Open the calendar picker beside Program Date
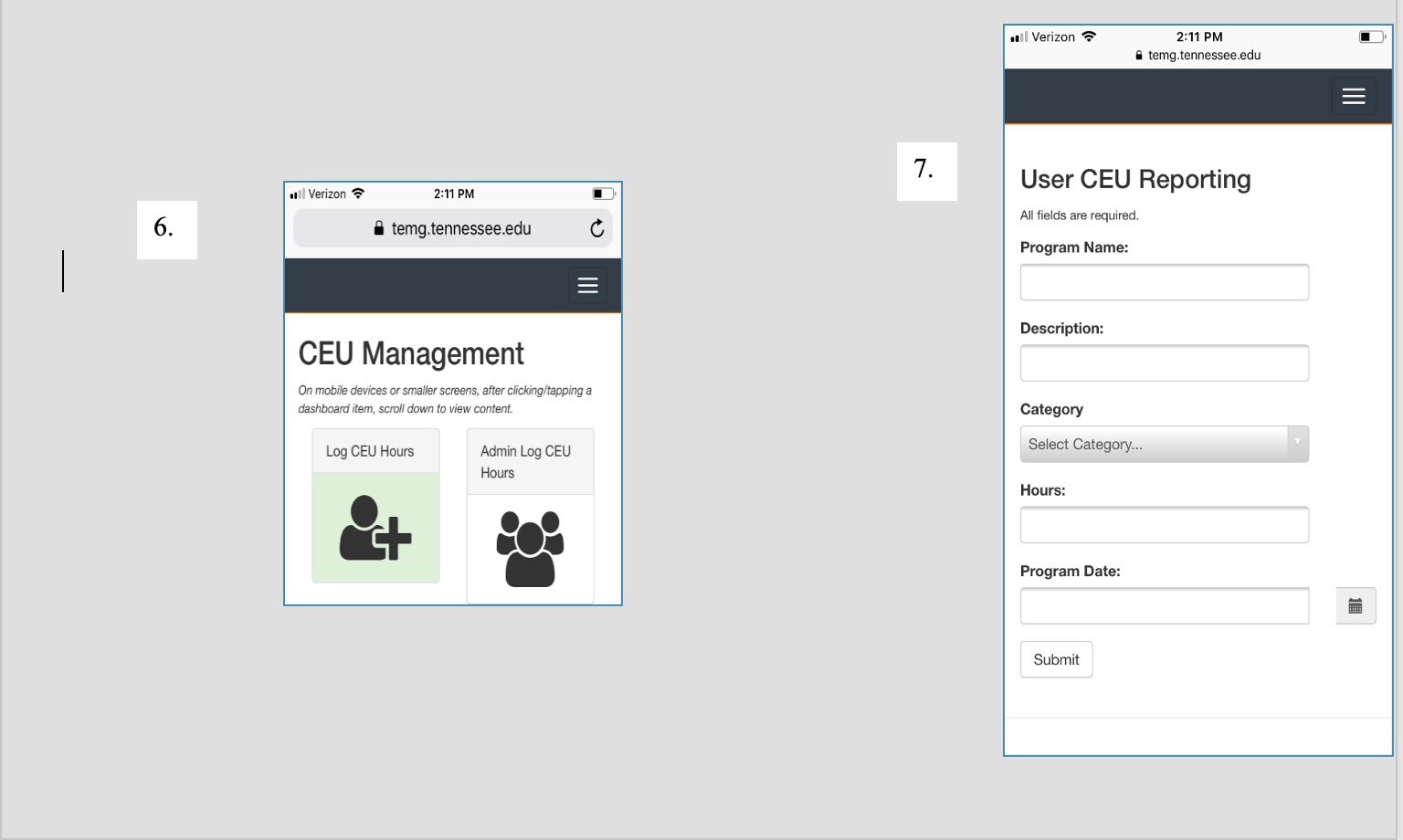The image size is (1403, 840). click(1355, 606)
